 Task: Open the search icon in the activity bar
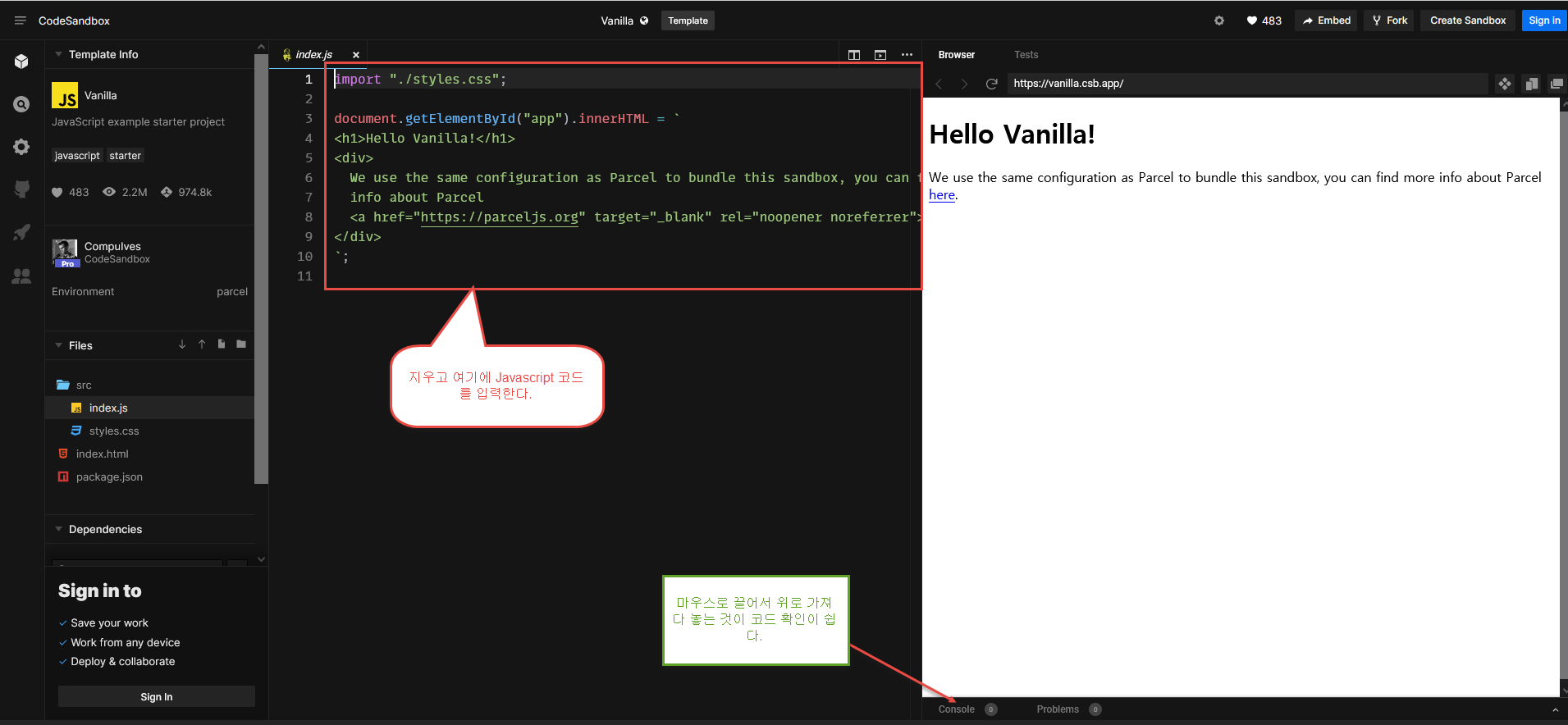point(21,104)
